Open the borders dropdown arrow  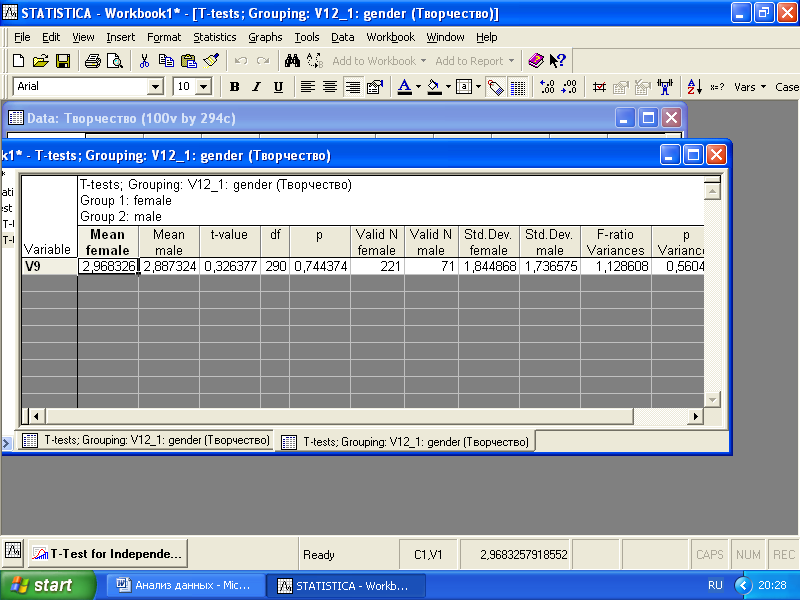tap(478, 87)
